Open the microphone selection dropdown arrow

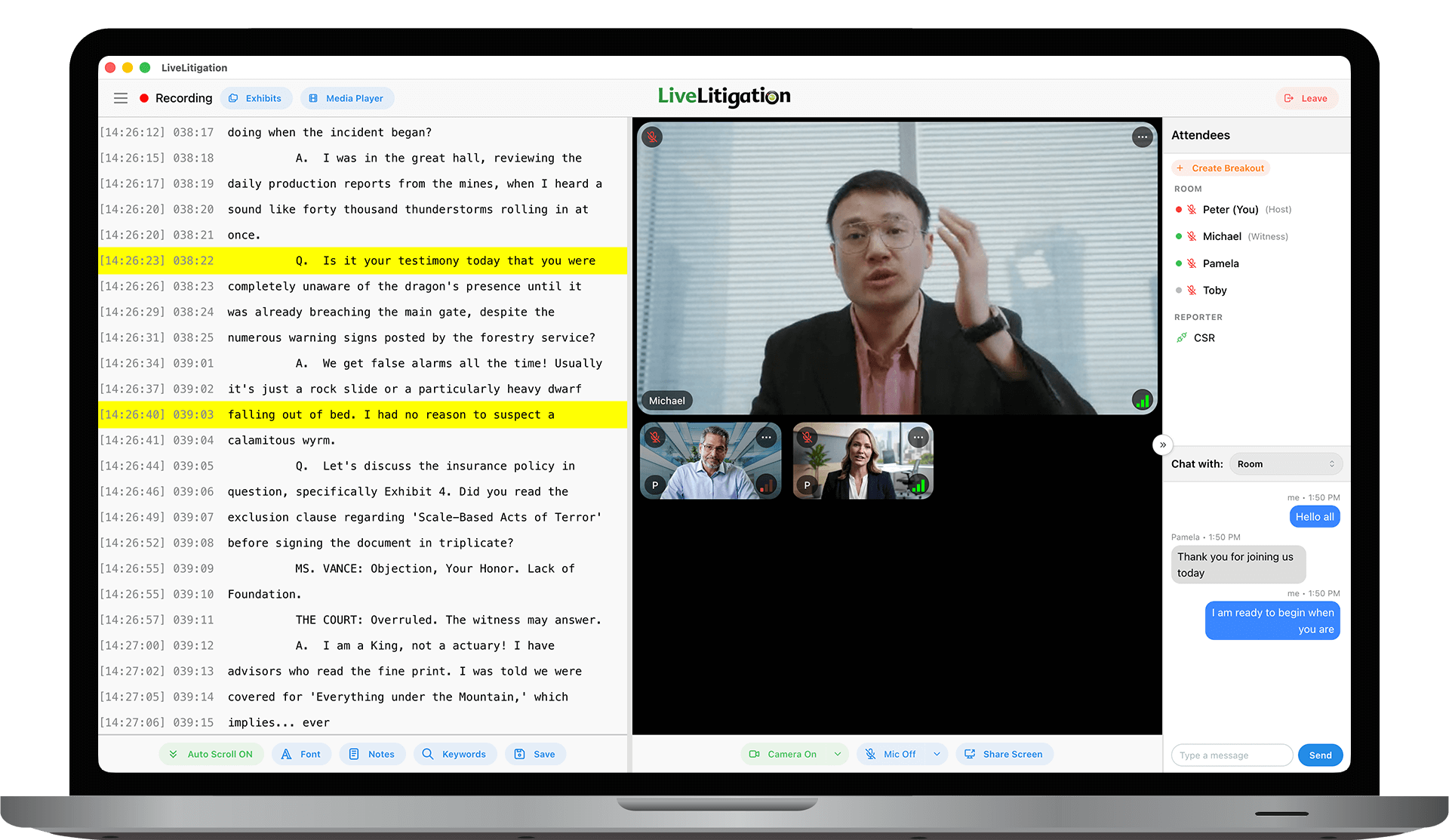click(x=938, y=754)
